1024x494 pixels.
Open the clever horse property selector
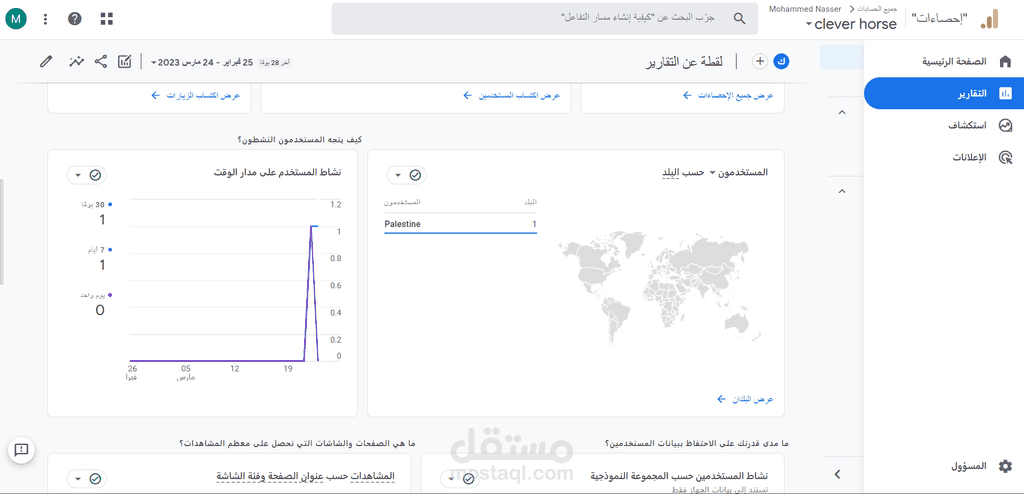point(851,24)
